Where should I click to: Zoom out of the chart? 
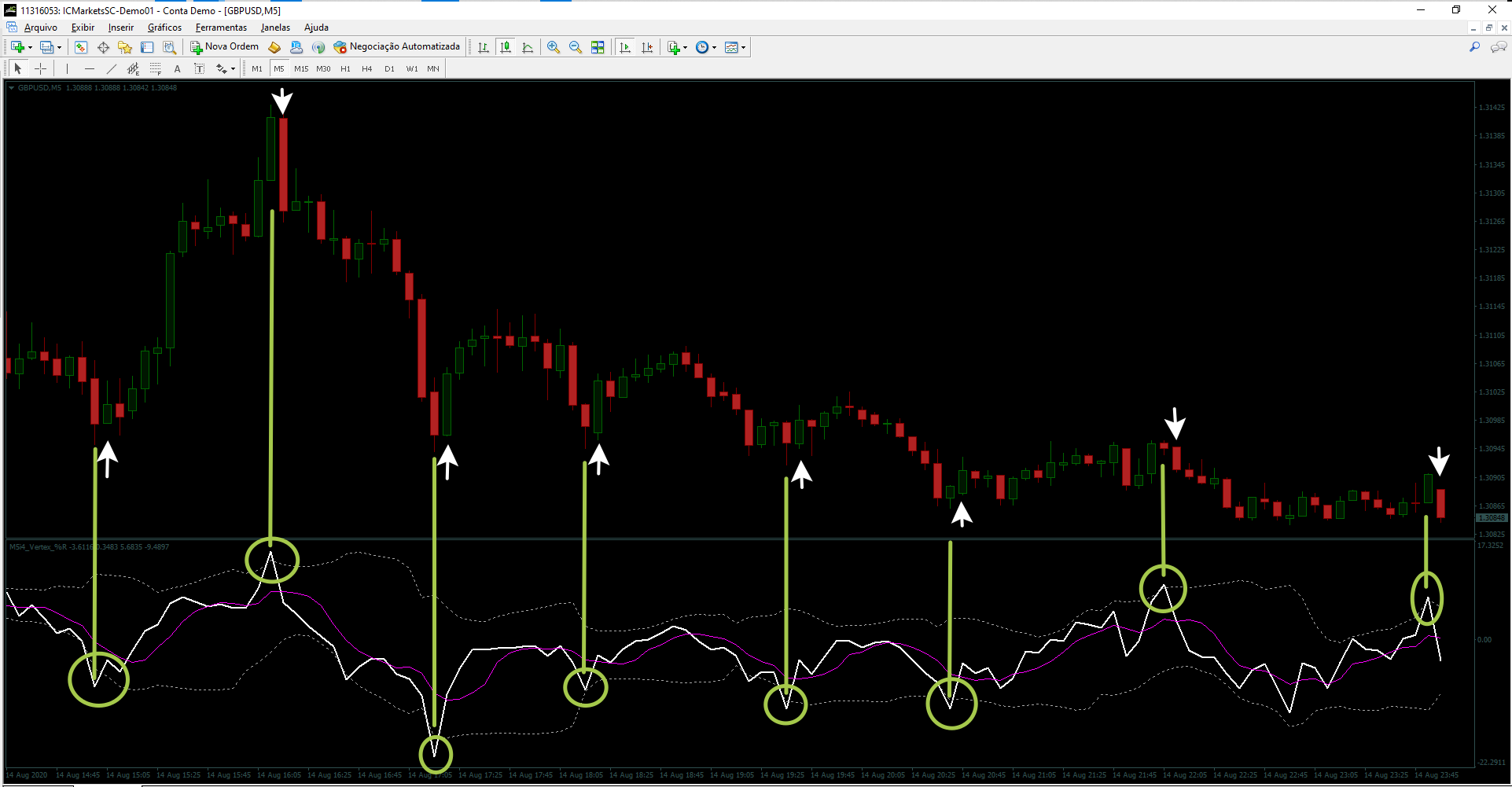click(x=576, y=47)
